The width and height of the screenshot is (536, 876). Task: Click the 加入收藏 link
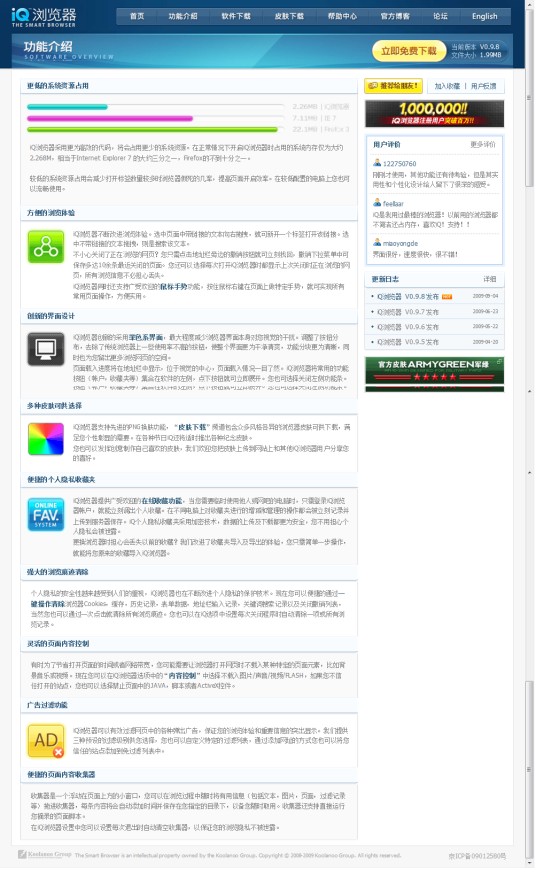click(447, 86)
